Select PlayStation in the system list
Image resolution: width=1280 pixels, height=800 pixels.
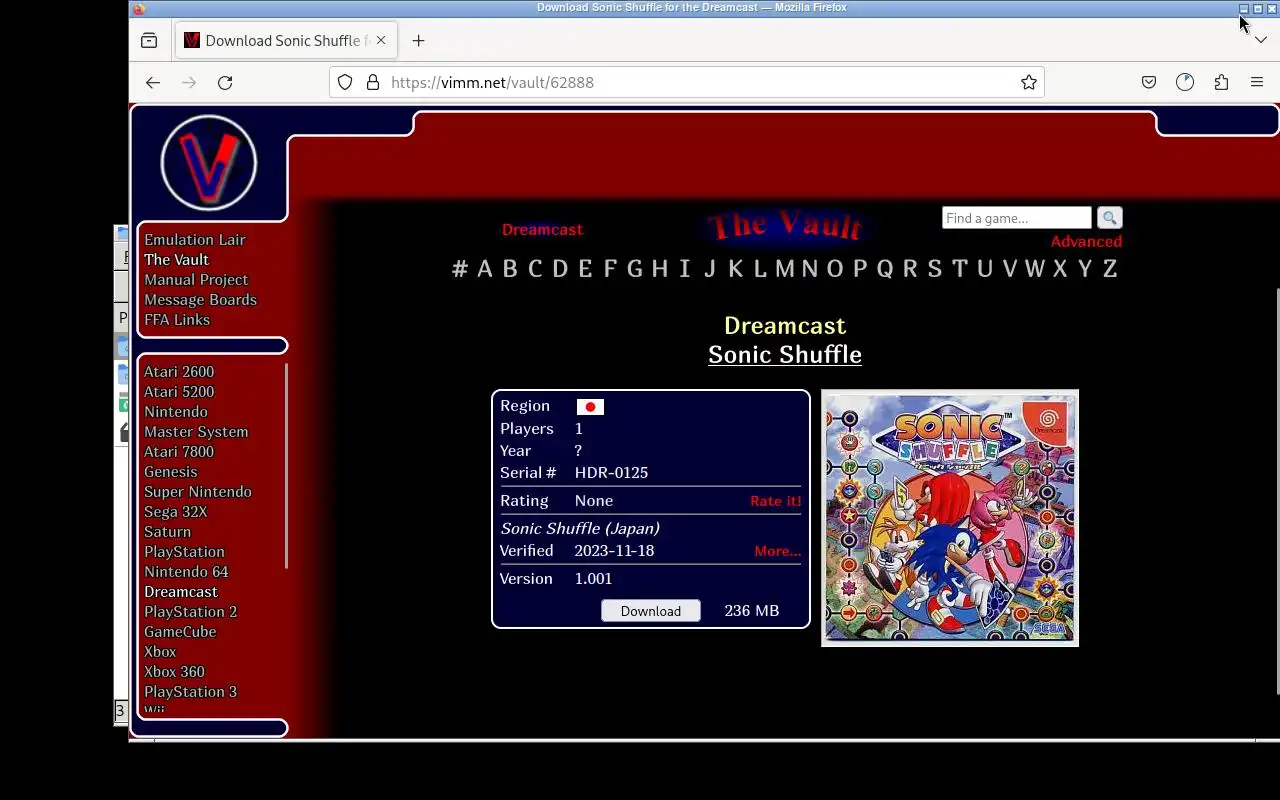(184, 551)
